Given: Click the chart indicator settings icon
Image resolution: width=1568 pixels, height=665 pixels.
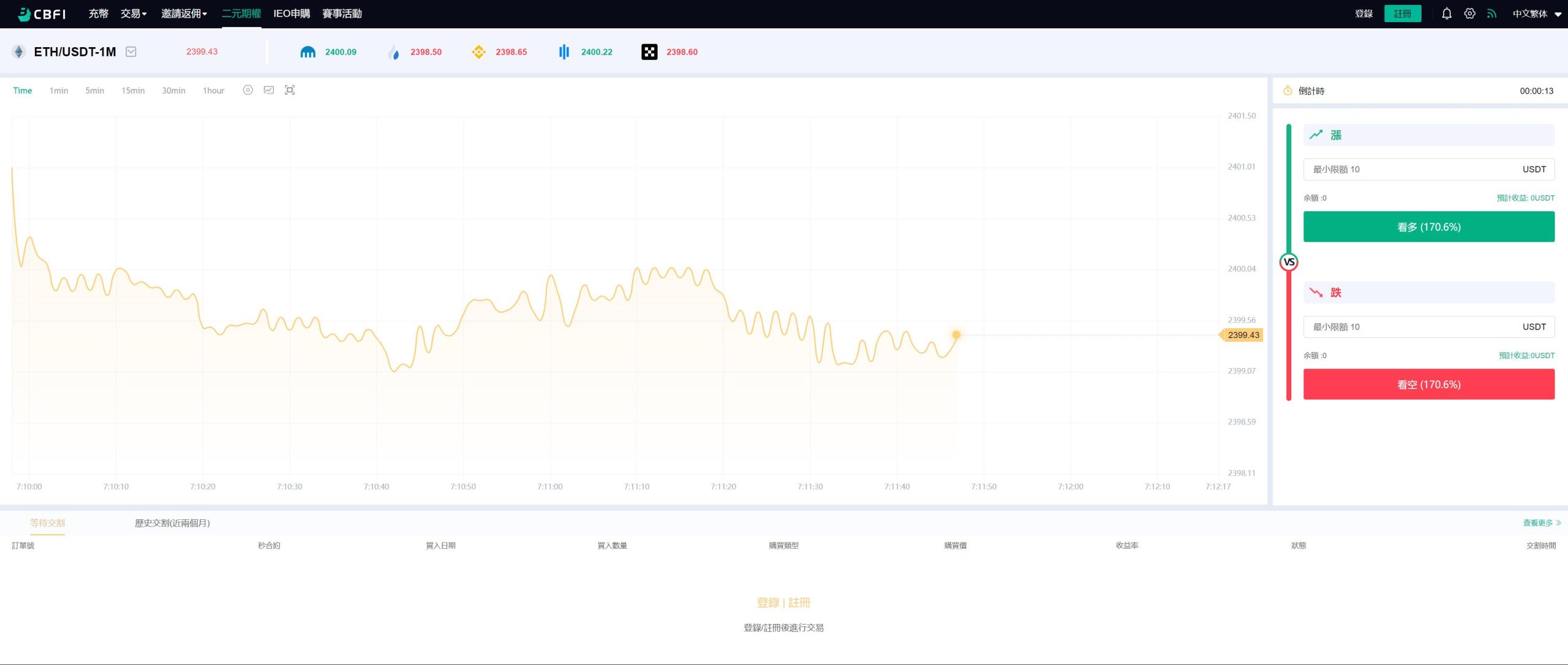Looking at the screenshot, I should pyautogui.click(x=247, y=90).
